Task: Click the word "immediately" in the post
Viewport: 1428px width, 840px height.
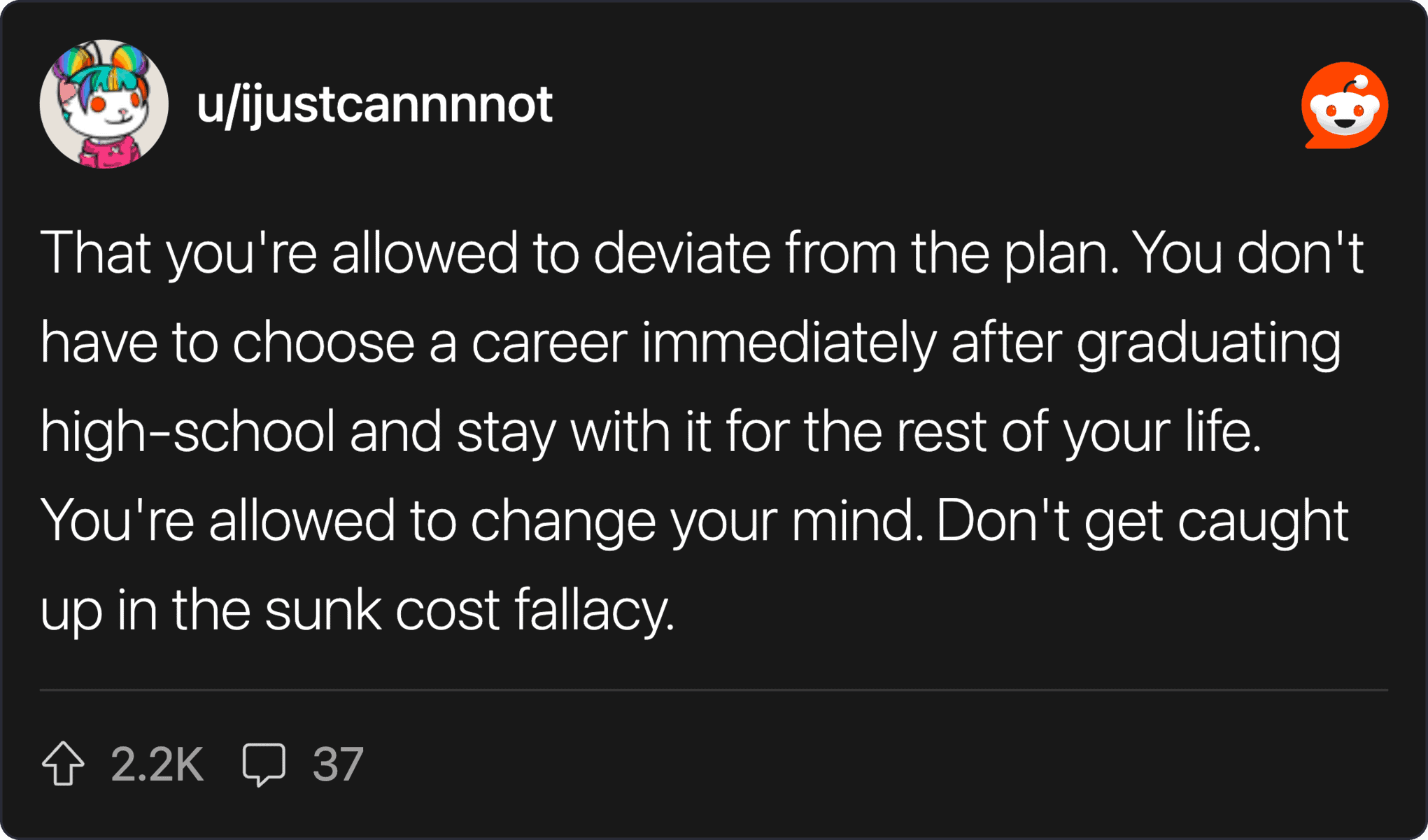Action: (789, 342)
